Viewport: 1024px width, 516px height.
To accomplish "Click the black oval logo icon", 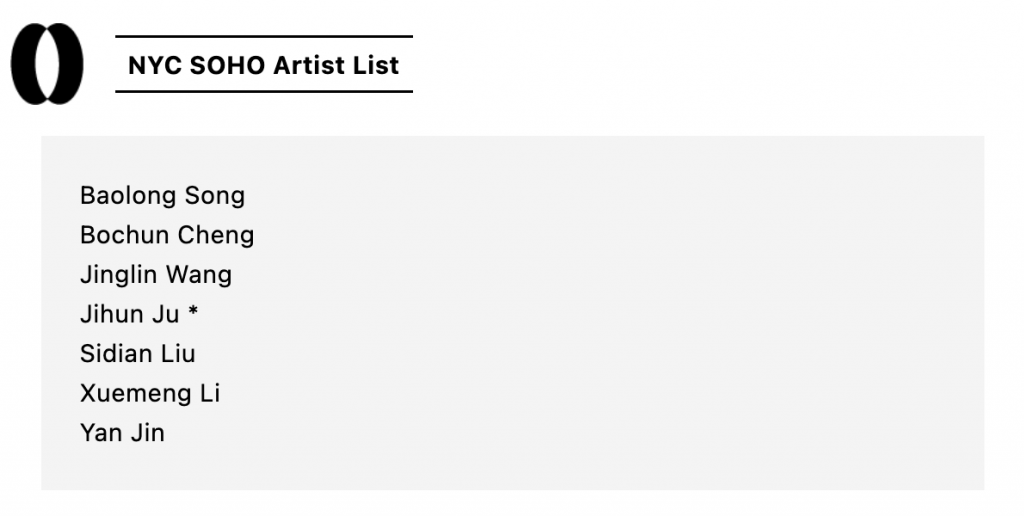I will point(46,64).
